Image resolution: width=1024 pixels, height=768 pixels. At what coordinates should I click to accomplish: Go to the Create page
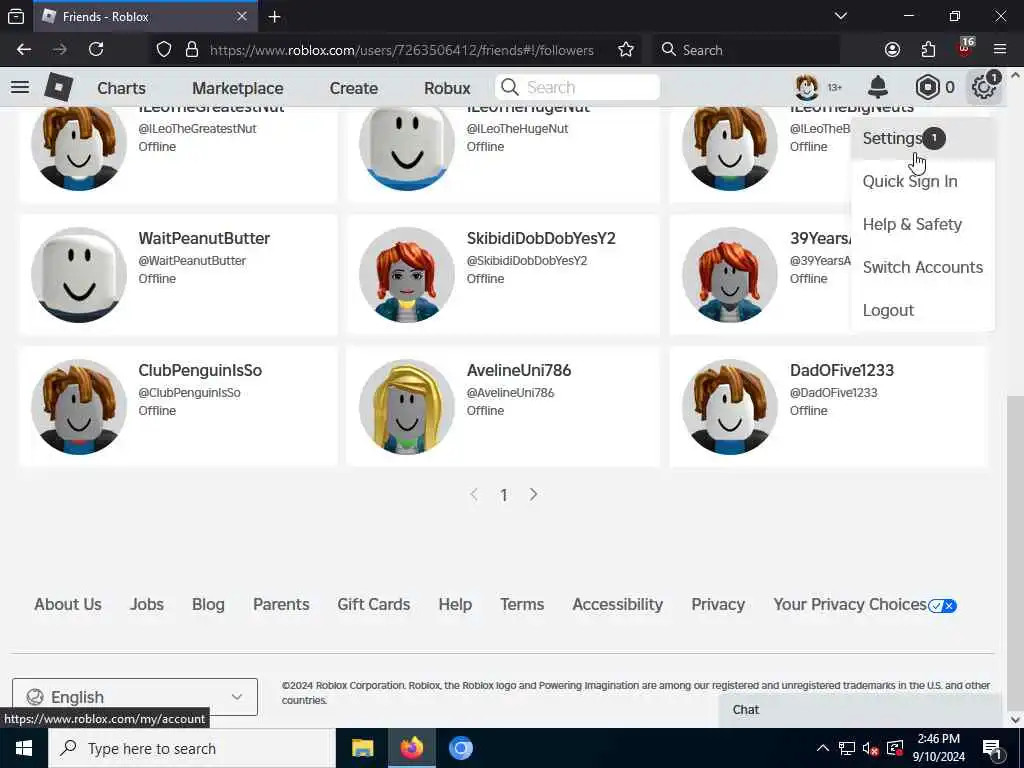pyautogui.click(x=353, y=88)
